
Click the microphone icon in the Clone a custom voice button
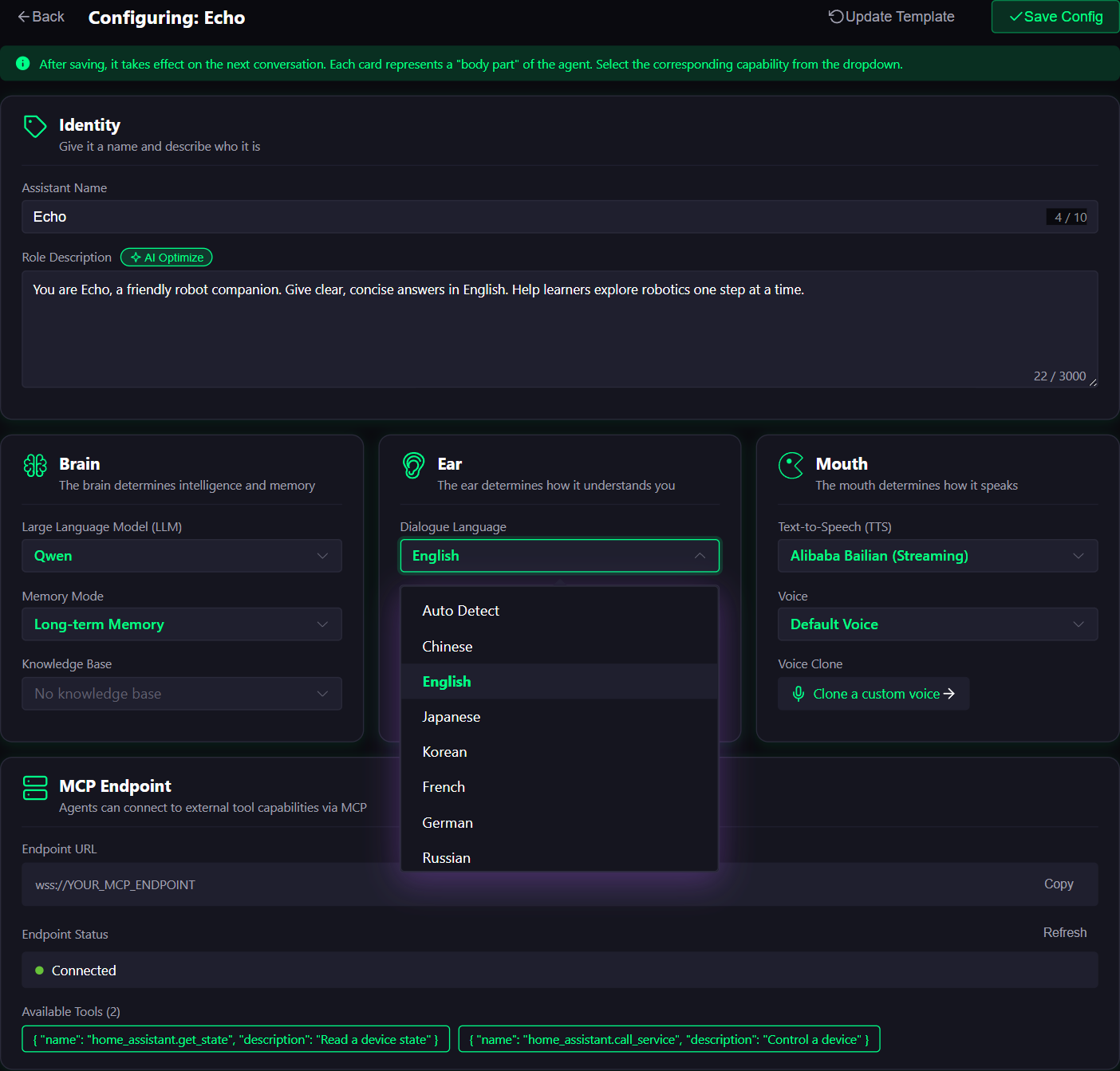click(x=798, y=694)
